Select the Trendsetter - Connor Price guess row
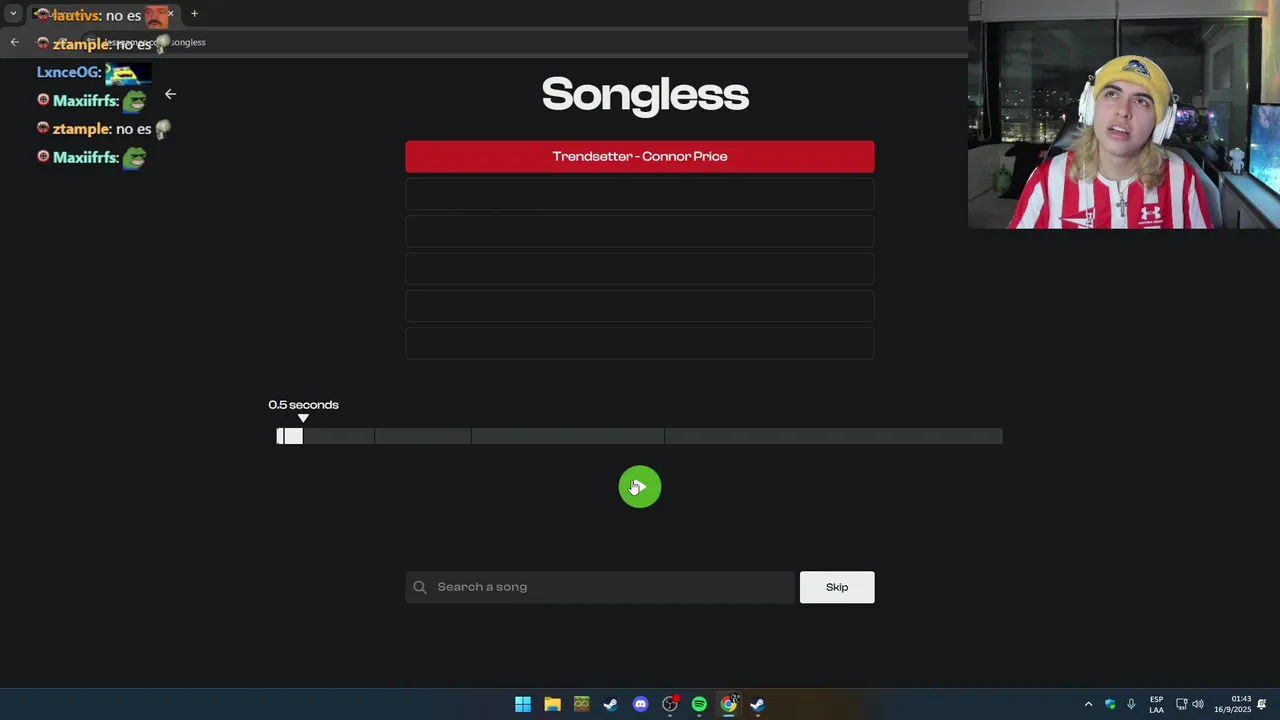The height and width of the screenshot is (720, 1280). point(640,156)
